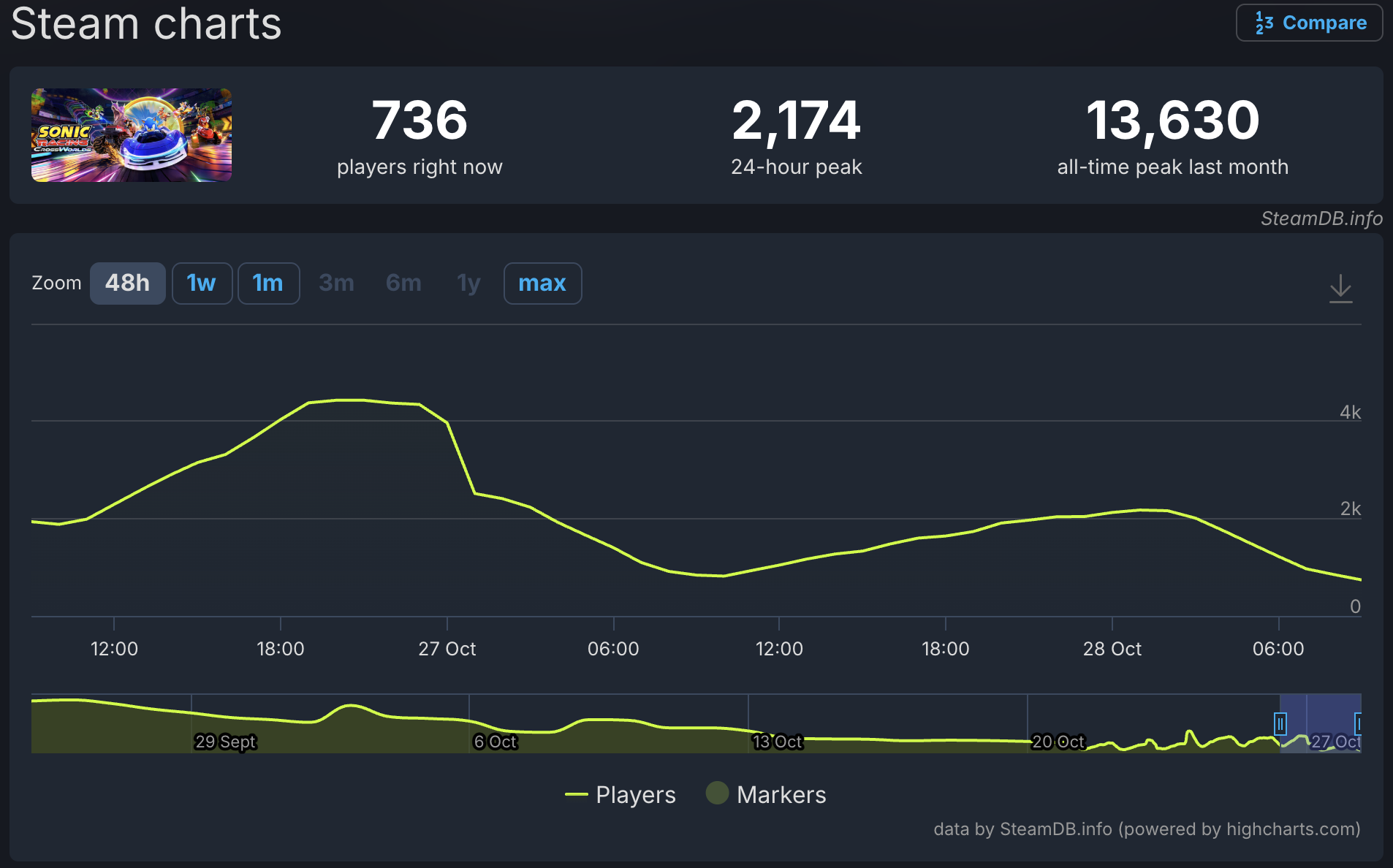Click the 27 Oct x-axis label
The width and height of the screenshot is (1393, 868).
pos(447,649)
